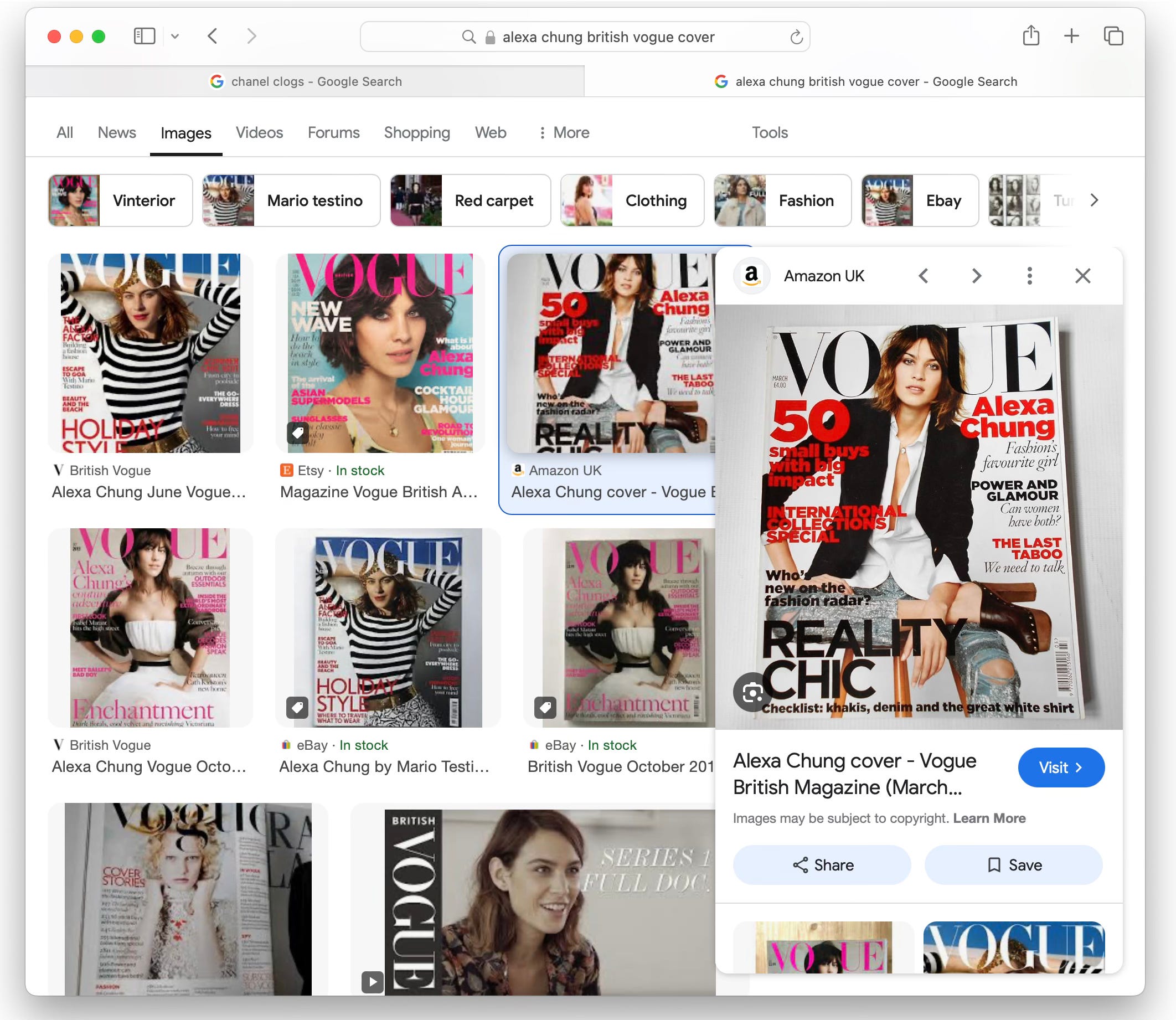Click the video play icon on British Vogue result
Screen dimensions: 1176x1020
(x=372, y=982)
